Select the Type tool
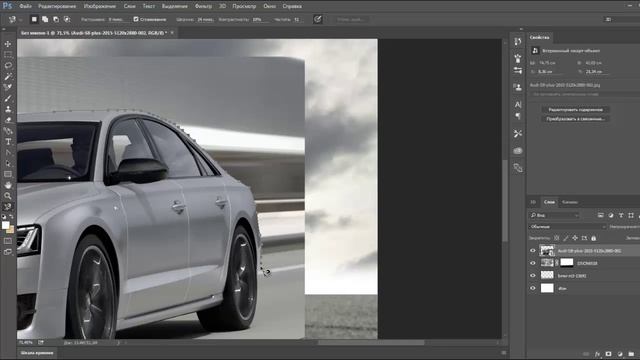 click(x=8, y=142)
